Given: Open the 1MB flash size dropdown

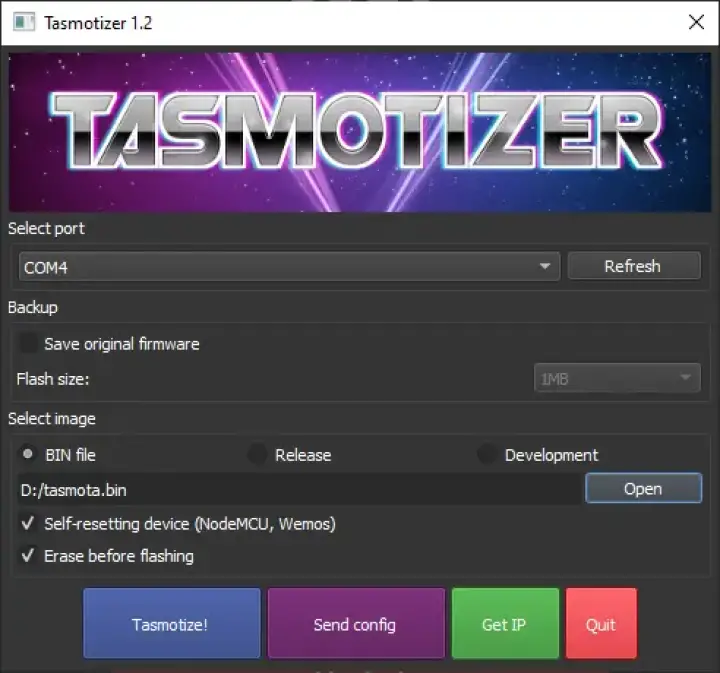Looking at the screenshot, I should 617,378.
